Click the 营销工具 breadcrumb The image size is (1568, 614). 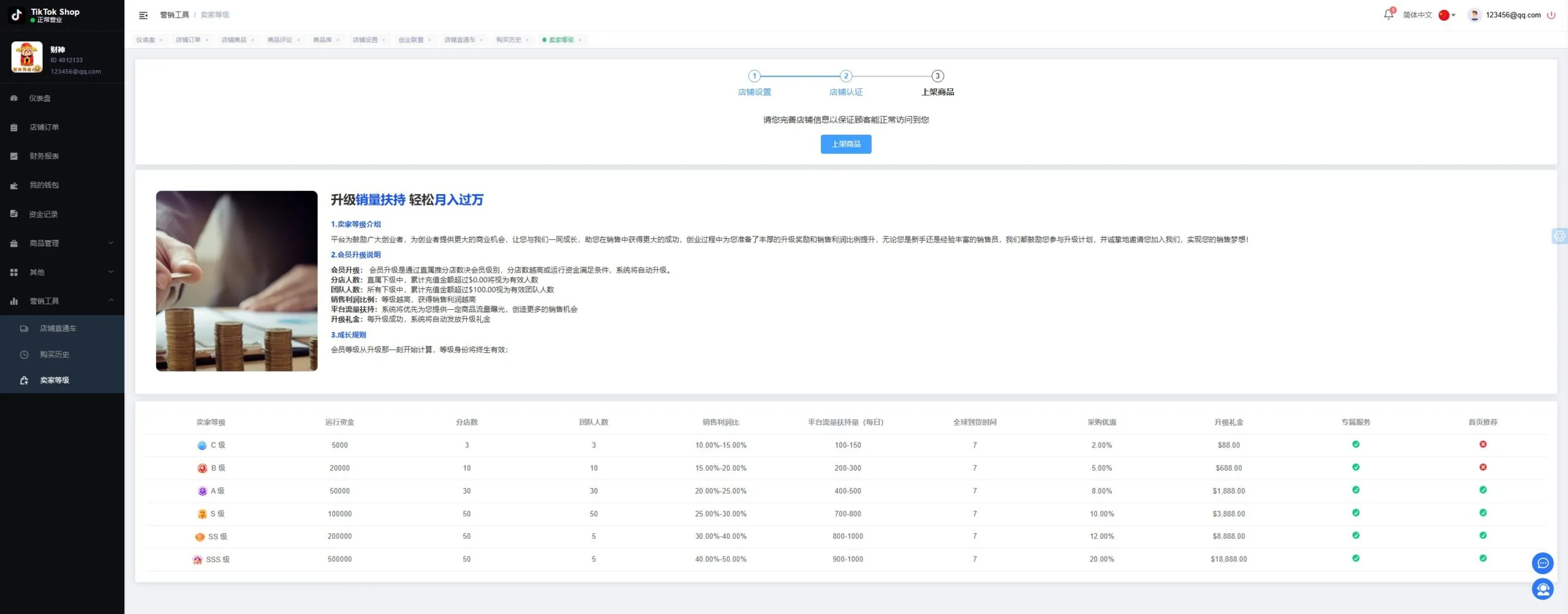pyautogui.click(x=175, y=15)
